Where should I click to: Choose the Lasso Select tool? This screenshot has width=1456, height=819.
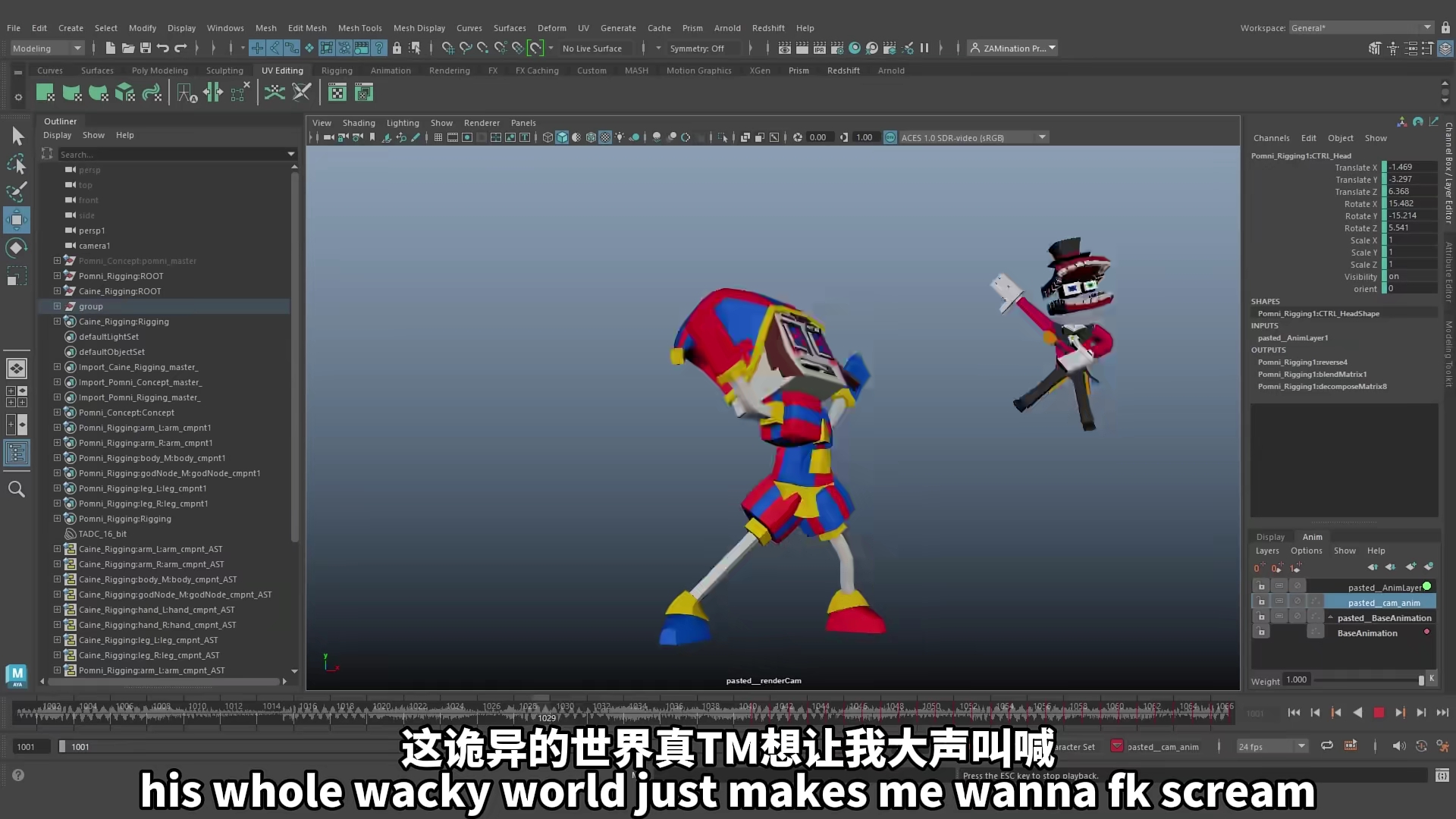(x=17, y=164)
